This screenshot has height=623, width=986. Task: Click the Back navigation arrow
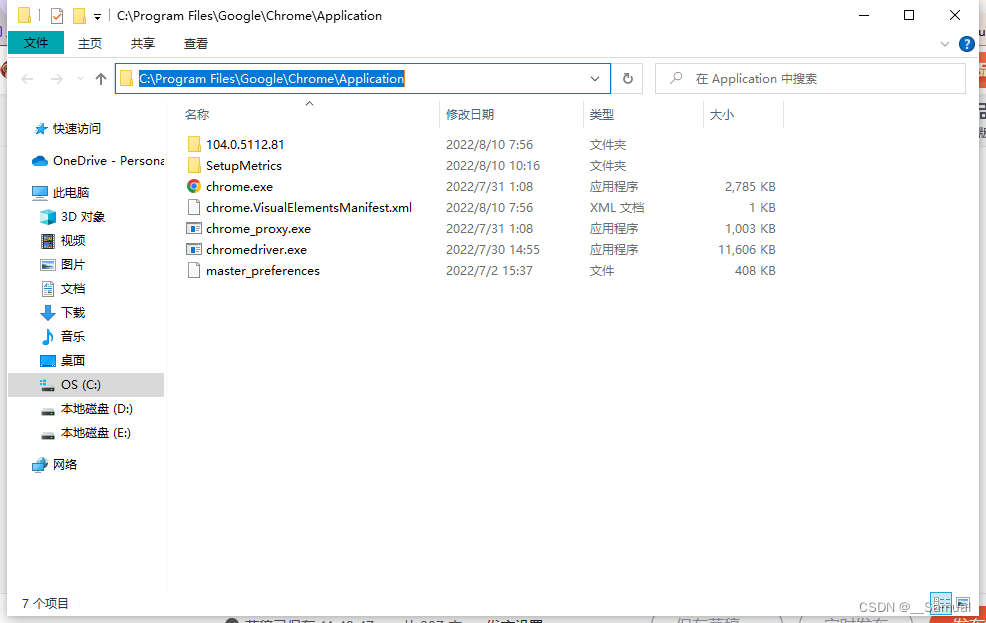point(27,79)
